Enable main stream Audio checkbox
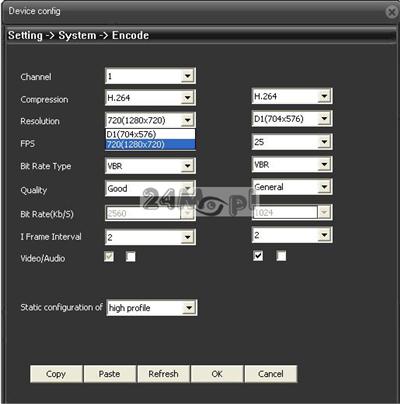 (x=131, y=256)
